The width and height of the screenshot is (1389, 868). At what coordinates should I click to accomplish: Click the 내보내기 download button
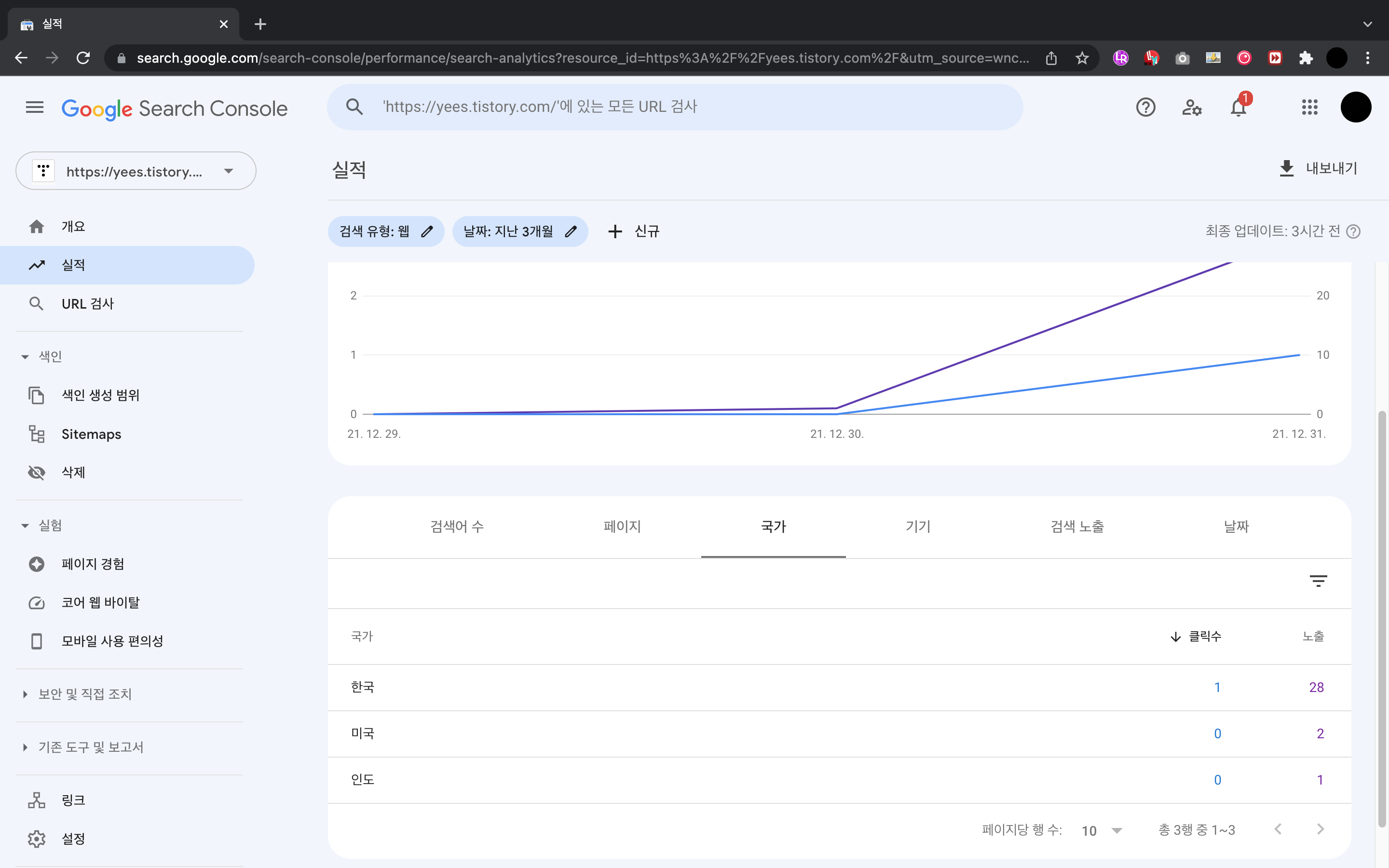tap(1319, 168)
